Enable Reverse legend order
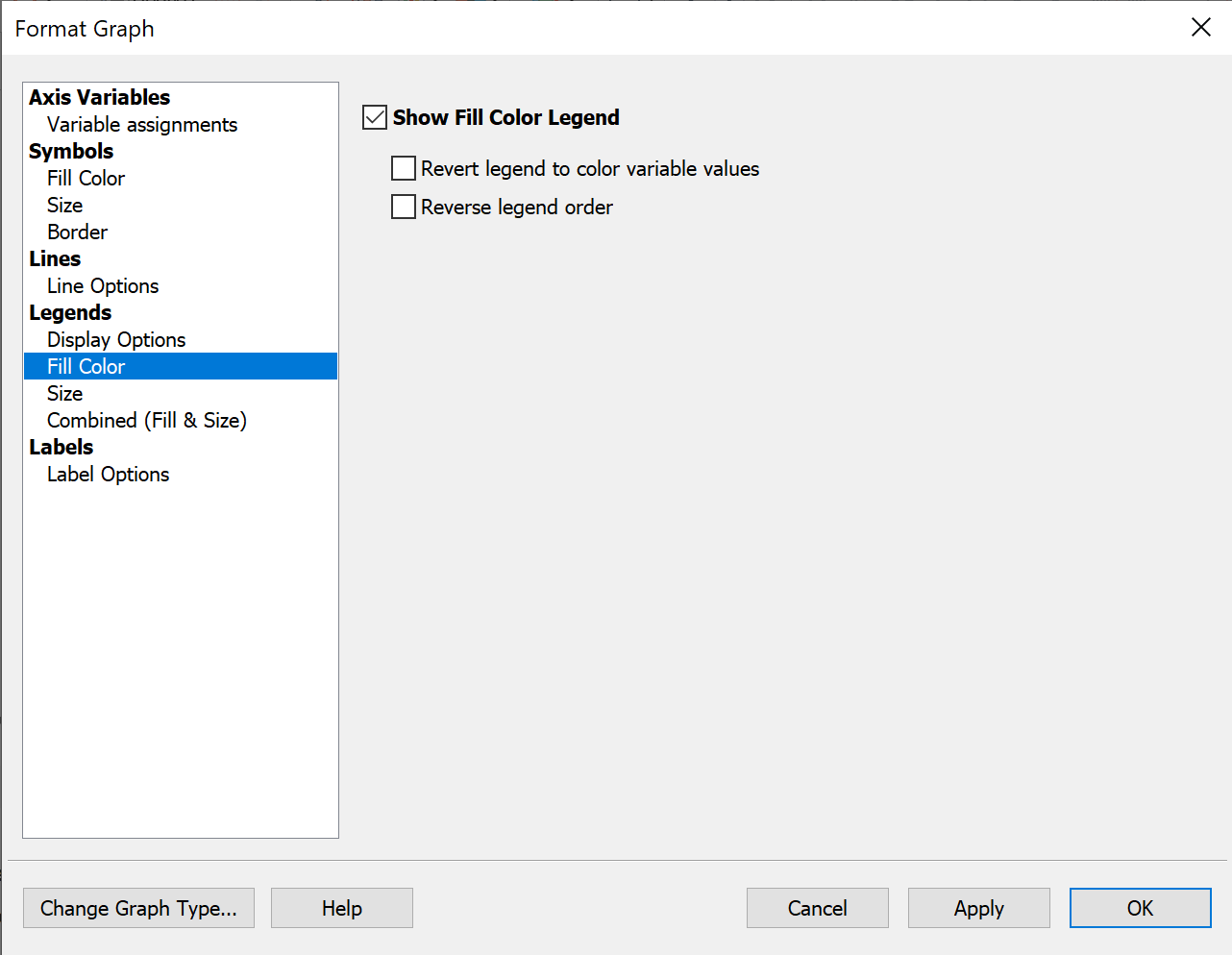Viewport: 1232px width, 955px height. click(x=403, y=207)
